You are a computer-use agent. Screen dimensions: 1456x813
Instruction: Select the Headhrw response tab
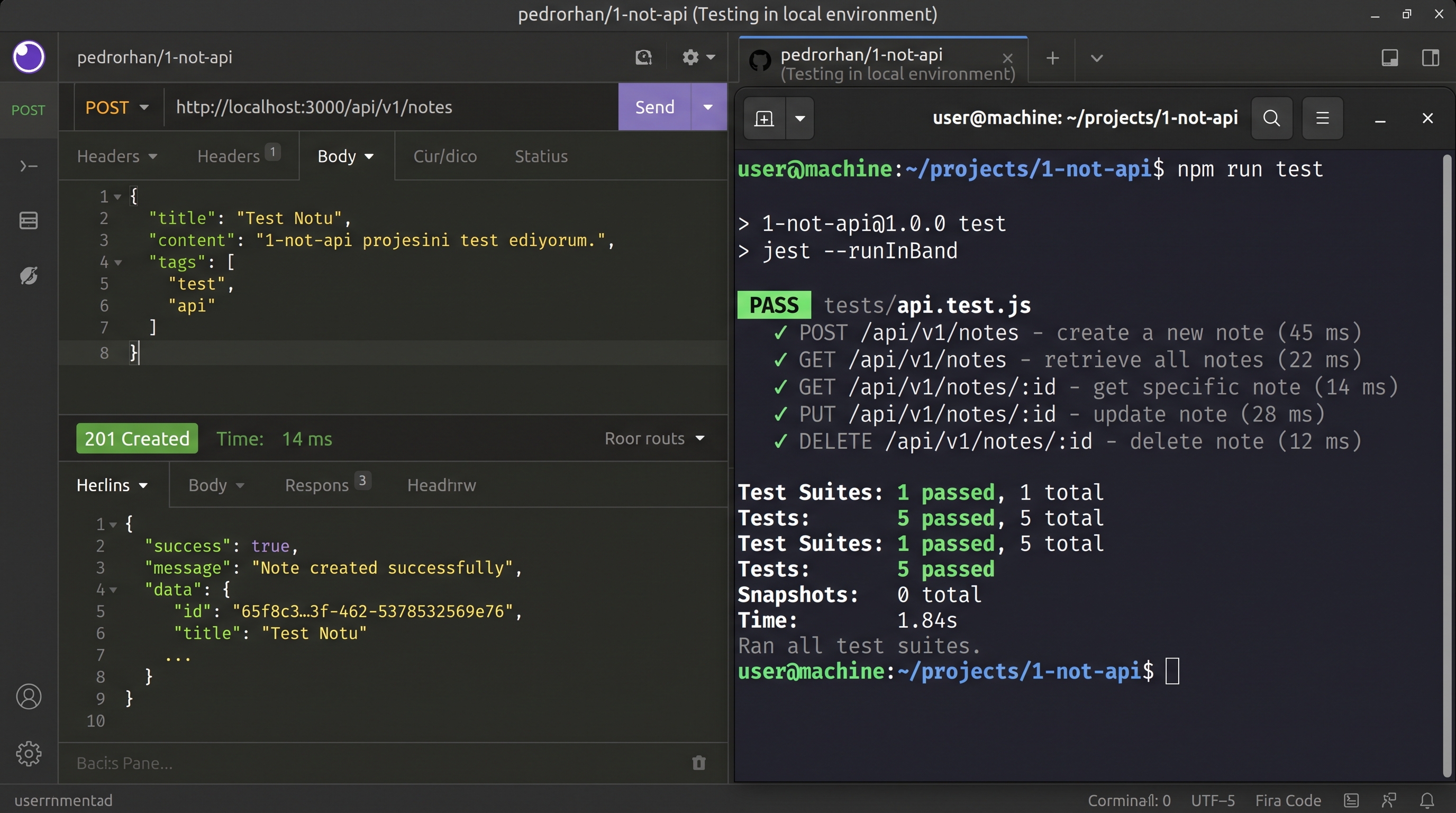click(441, 485)
